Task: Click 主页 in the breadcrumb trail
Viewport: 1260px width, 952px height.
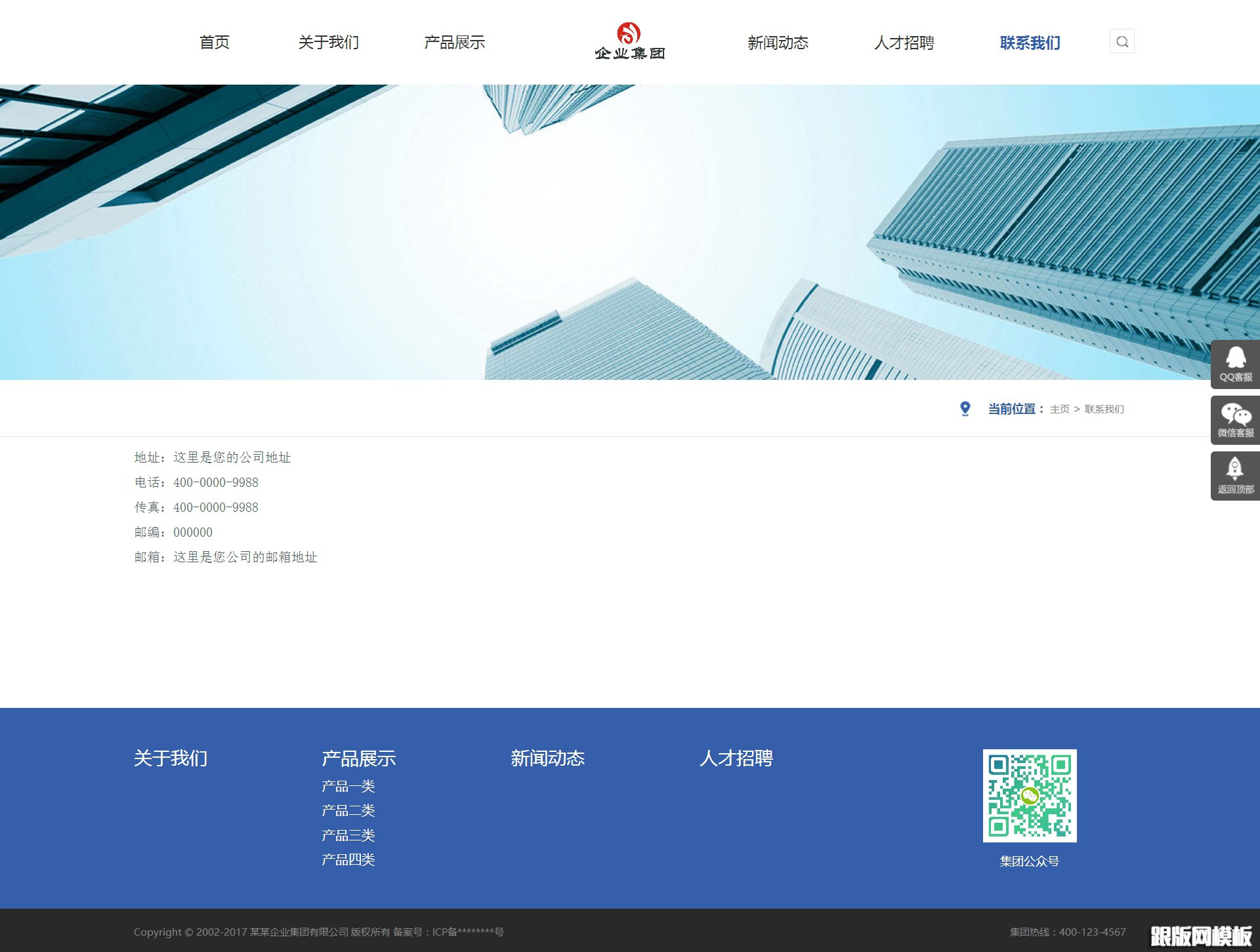Action: tap(1059, 409)
